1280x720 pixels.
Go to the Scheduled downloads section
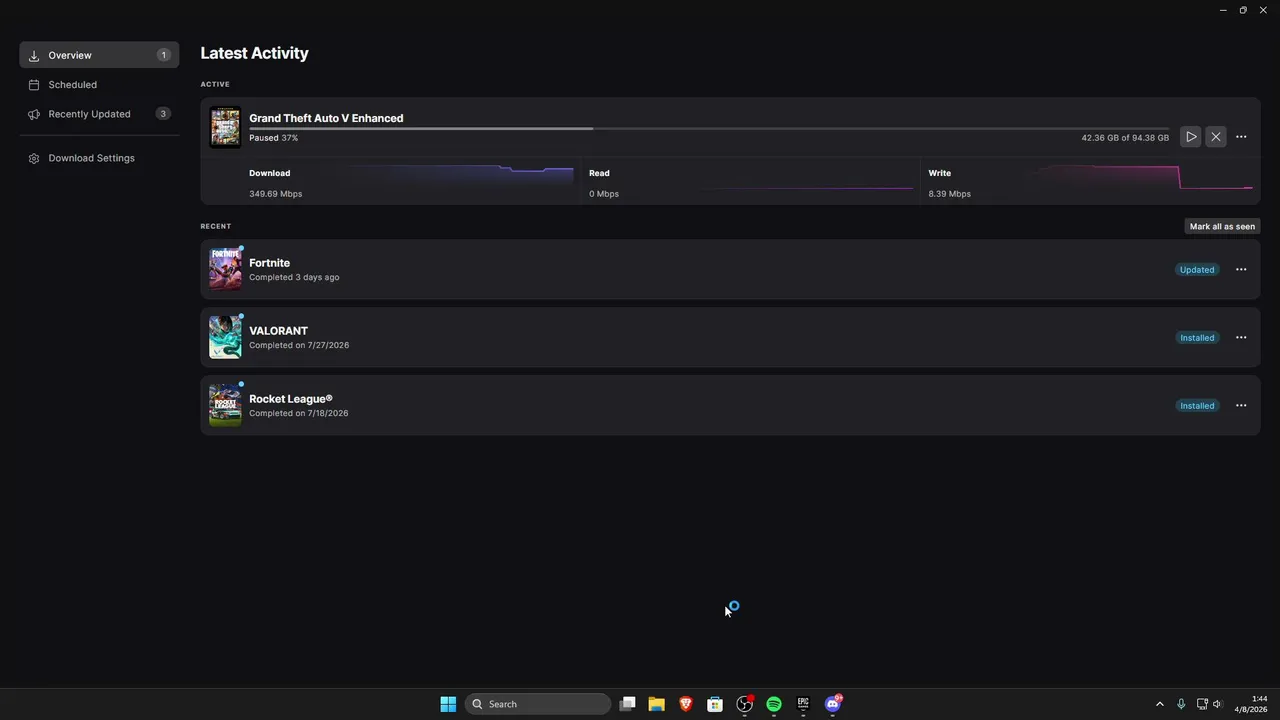coord(99,85)
